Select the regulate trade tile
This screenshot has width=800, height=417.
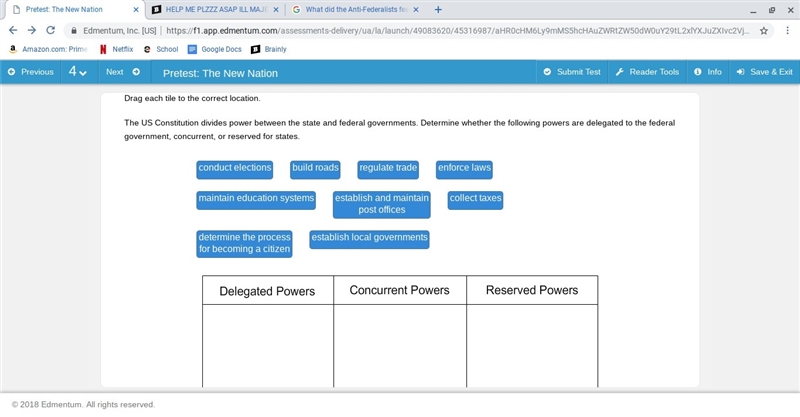[388, 169]
